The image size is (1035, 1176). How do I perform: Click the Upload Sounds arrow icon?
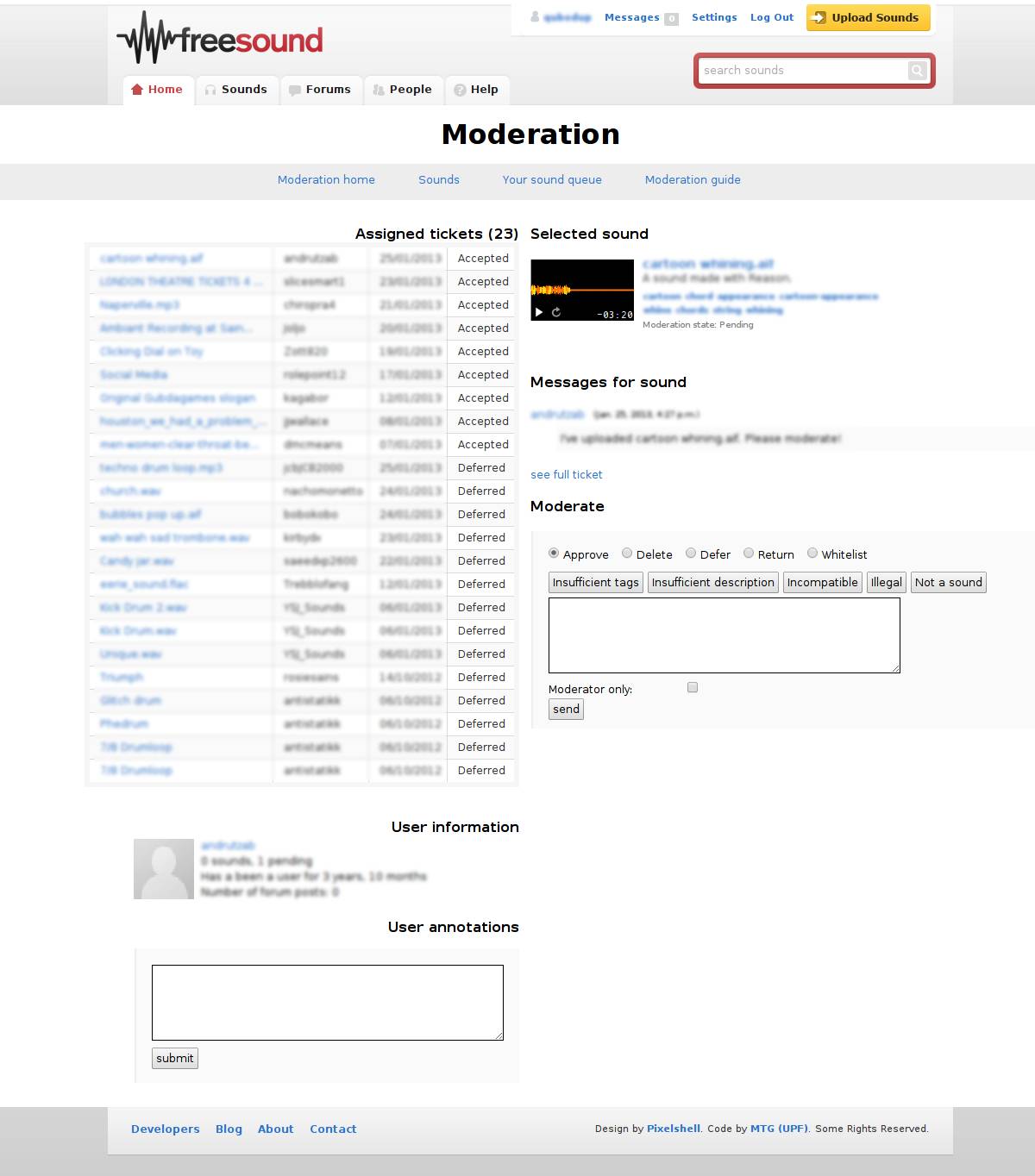[816, 17]
